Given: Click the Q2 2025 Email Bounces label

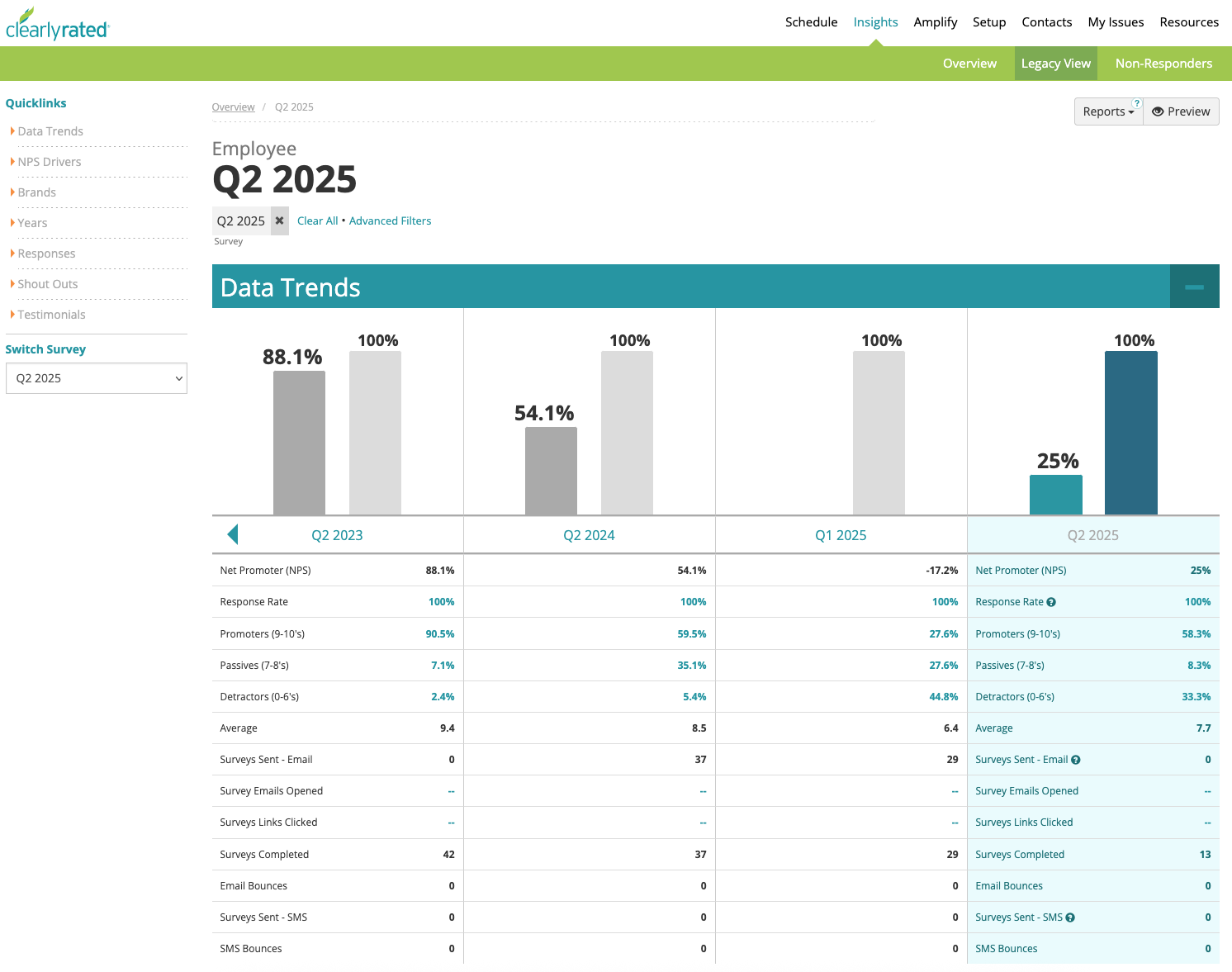Looking at the screenshot, I should pyautogui.click(x=1009, y=886).
